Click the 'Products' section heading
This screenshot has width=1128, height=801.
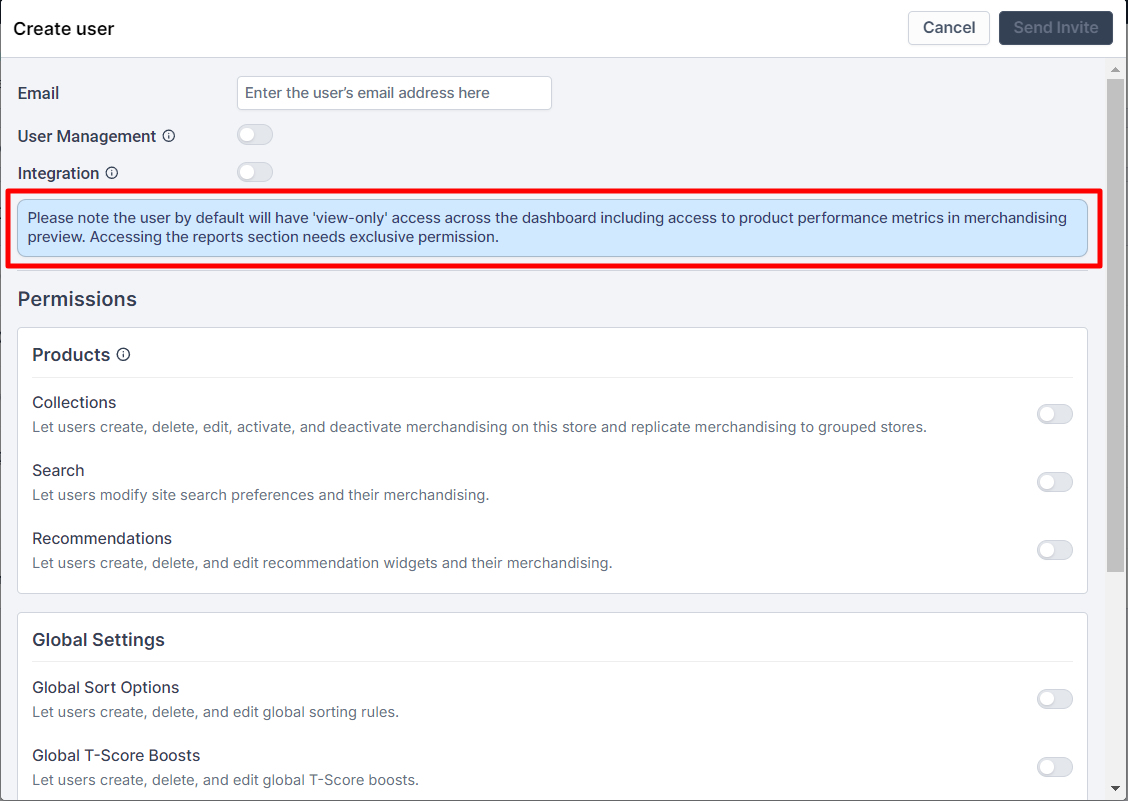pos(71,355)
